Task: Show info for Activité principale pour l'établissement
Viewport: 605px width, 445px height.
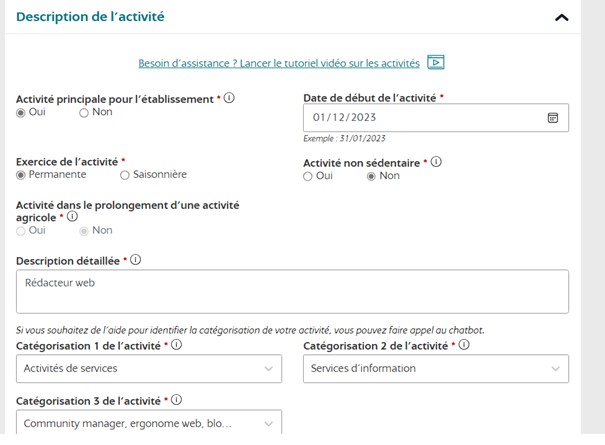Action: pos(229,98)
